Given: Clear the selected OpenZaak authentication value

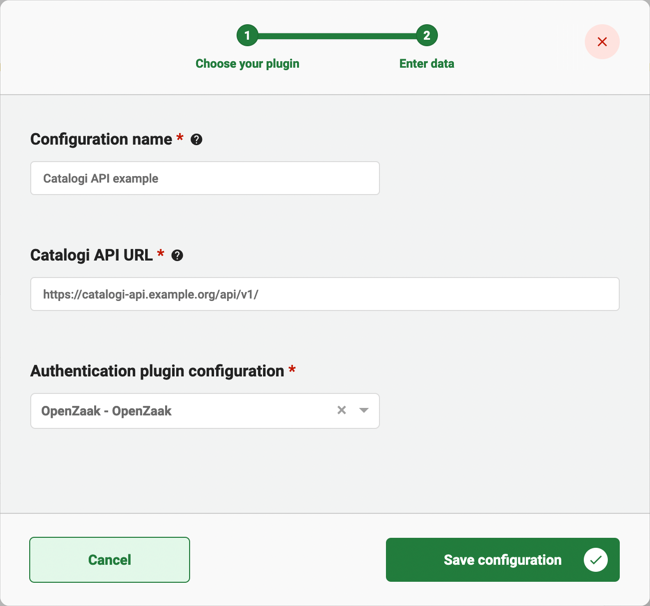Looking at the screenshot, I should pos(341,411).
